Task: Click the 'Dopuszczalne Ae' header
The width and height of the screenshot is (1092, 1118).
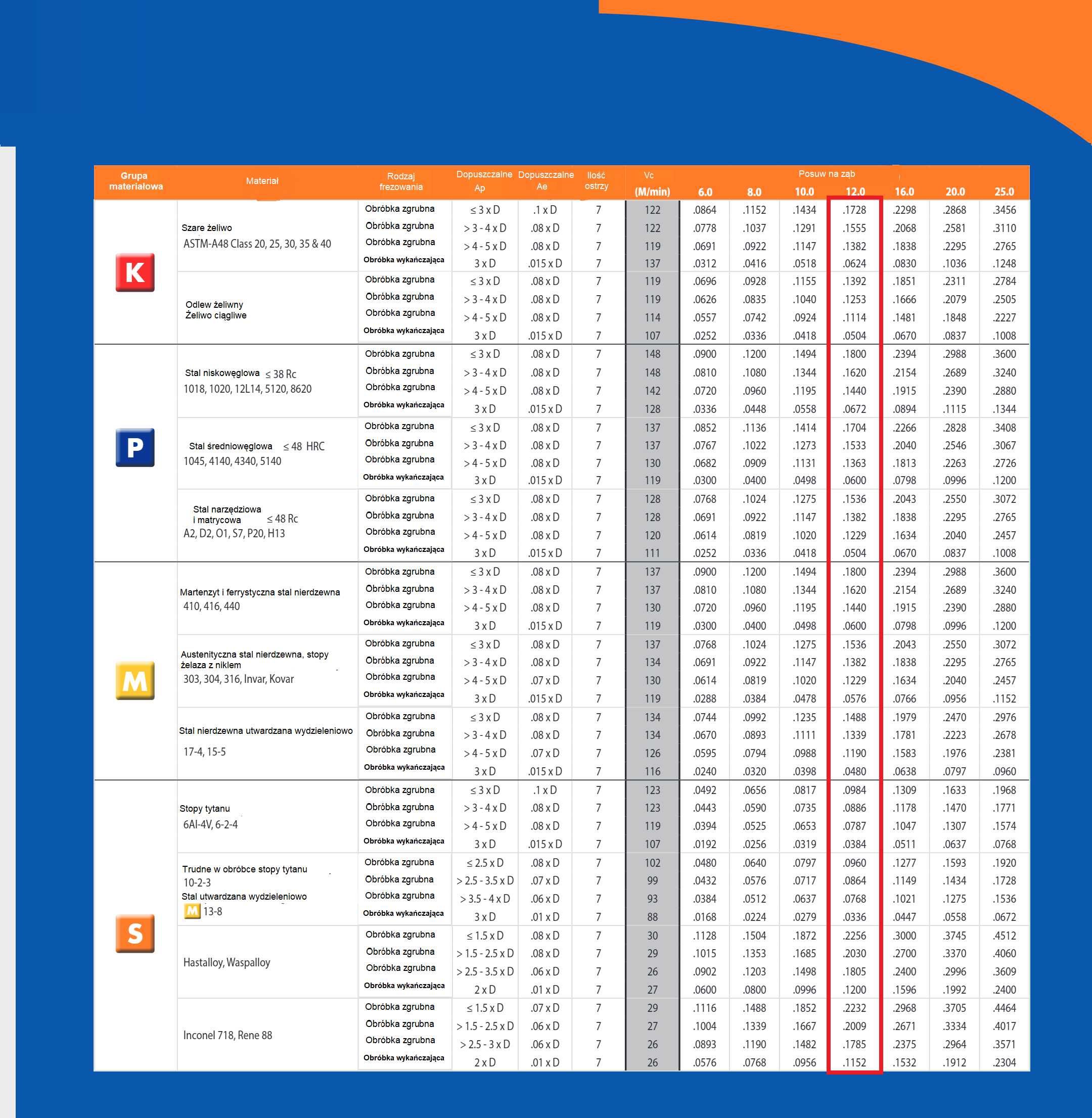Action: (x=545, y=180)
